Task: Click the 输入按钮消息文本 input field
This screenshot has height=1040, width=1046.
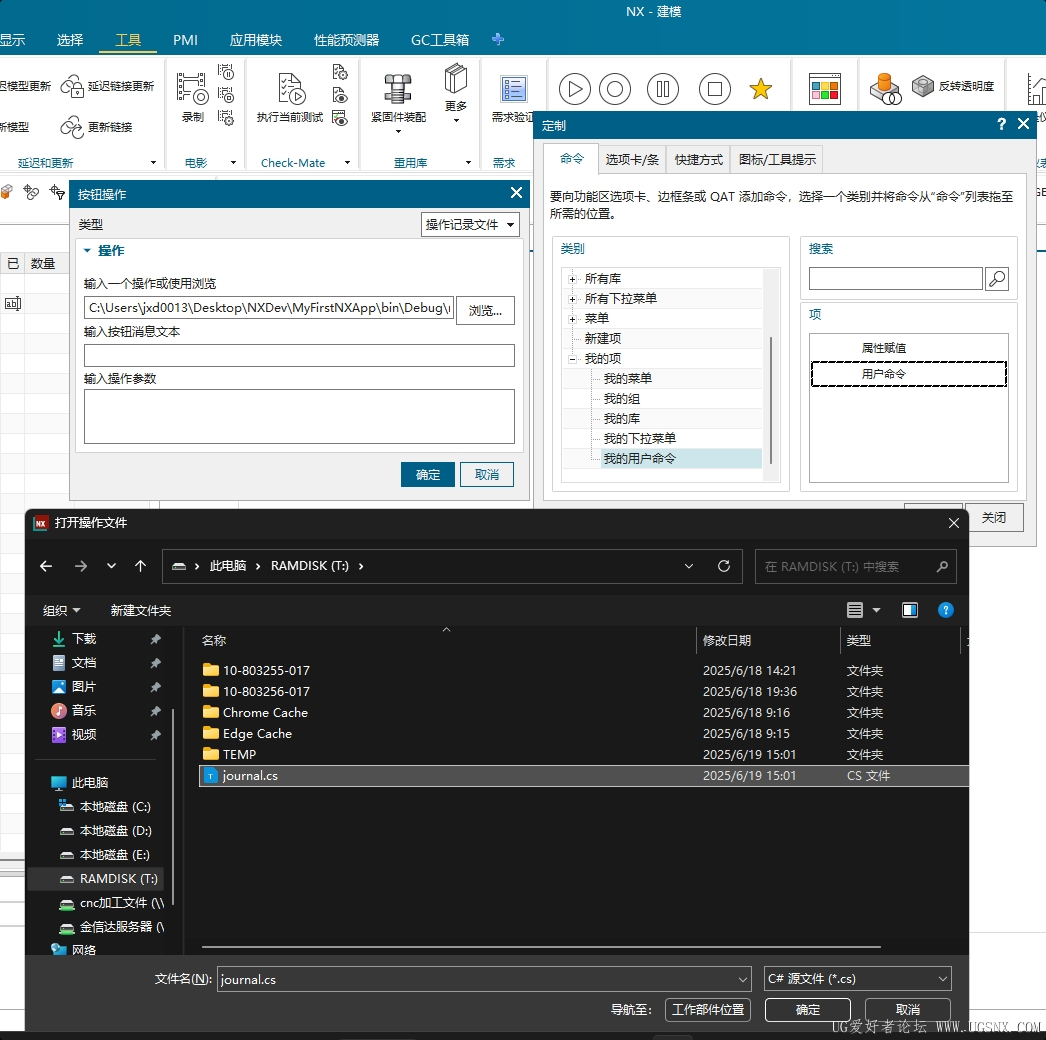Action: [299, 356]
